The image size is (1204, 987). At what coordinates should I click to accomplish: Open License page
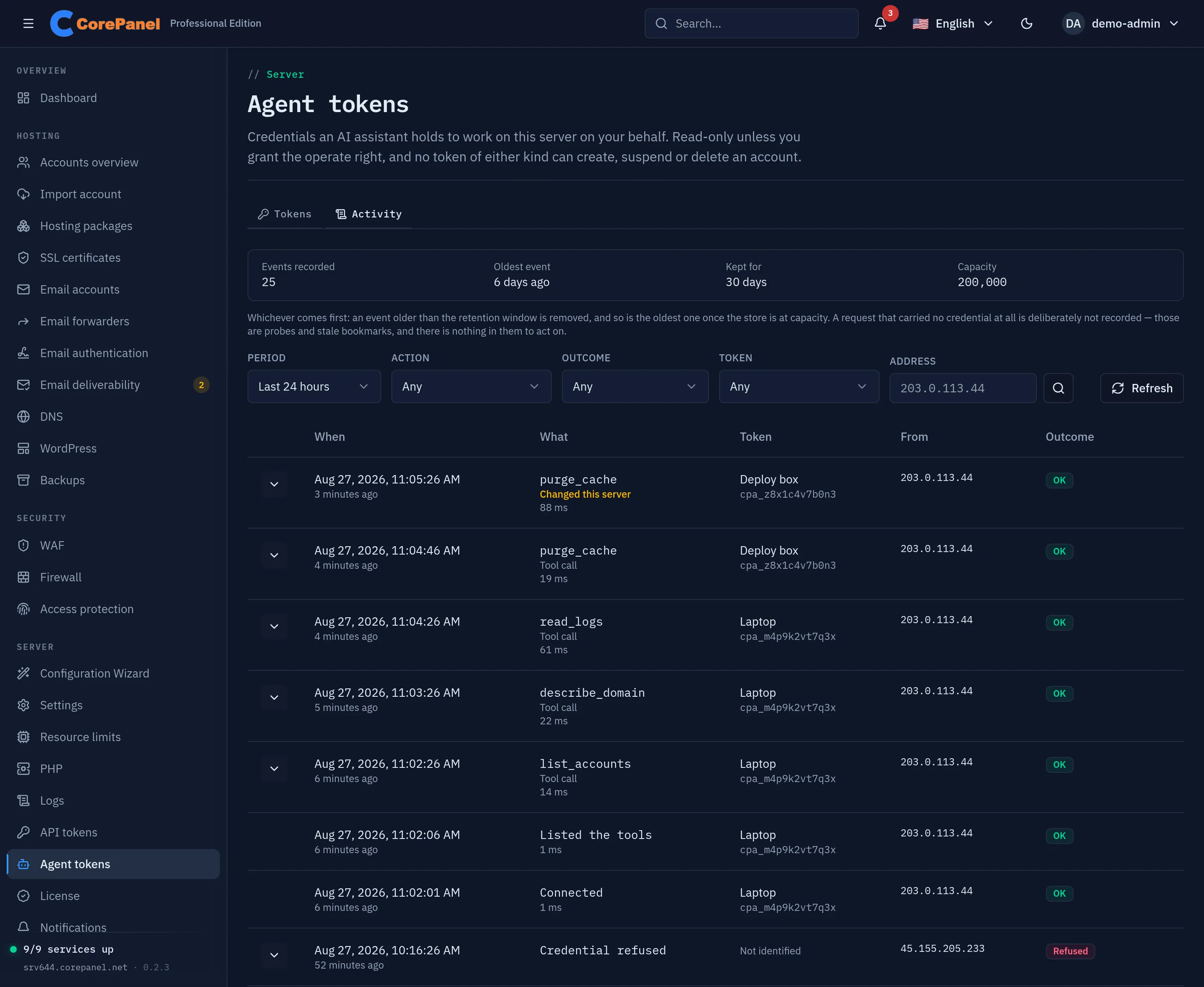pos(113,896)
